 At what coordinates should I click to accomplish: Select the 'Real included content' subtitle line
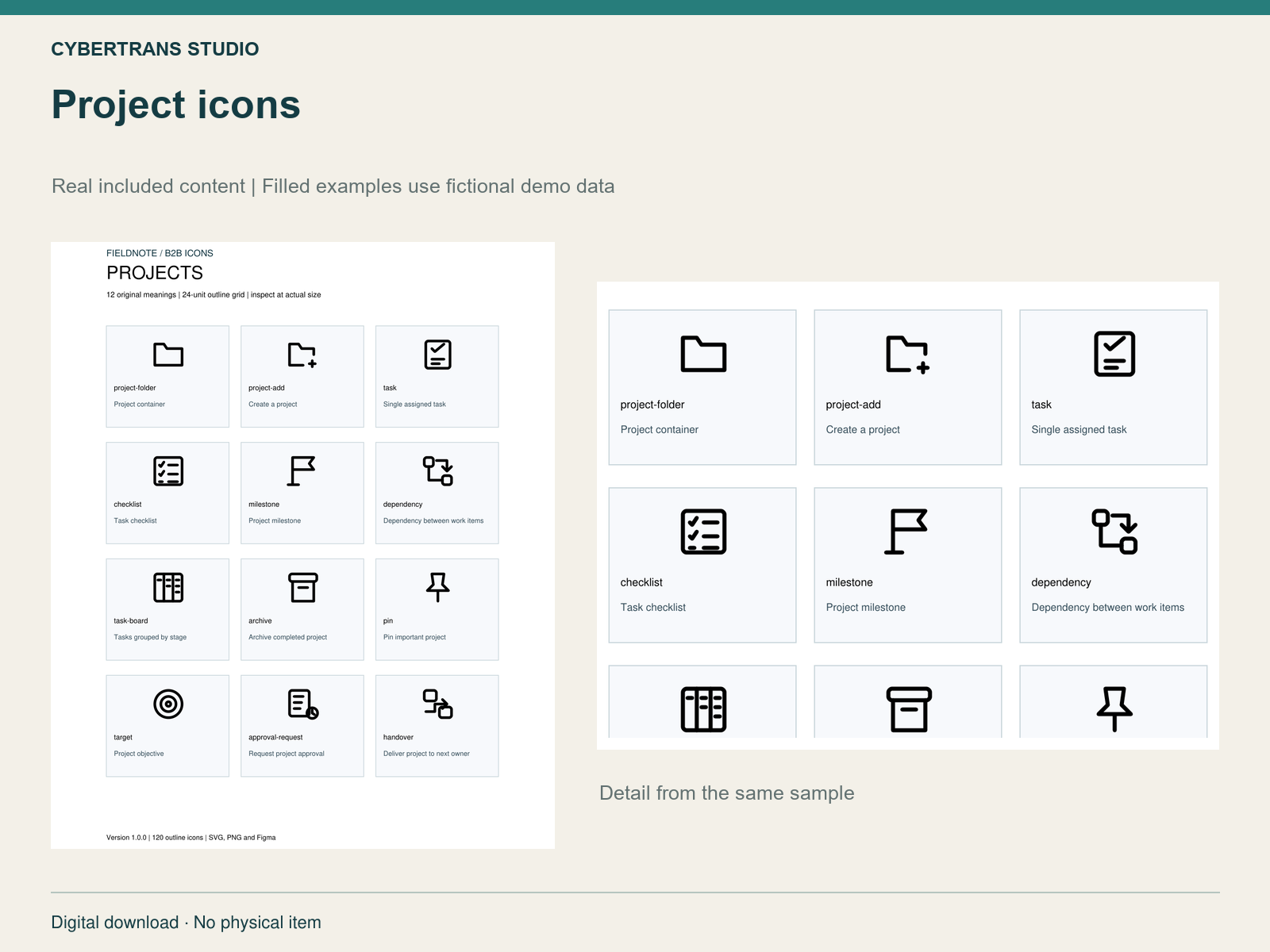(333, 186)
